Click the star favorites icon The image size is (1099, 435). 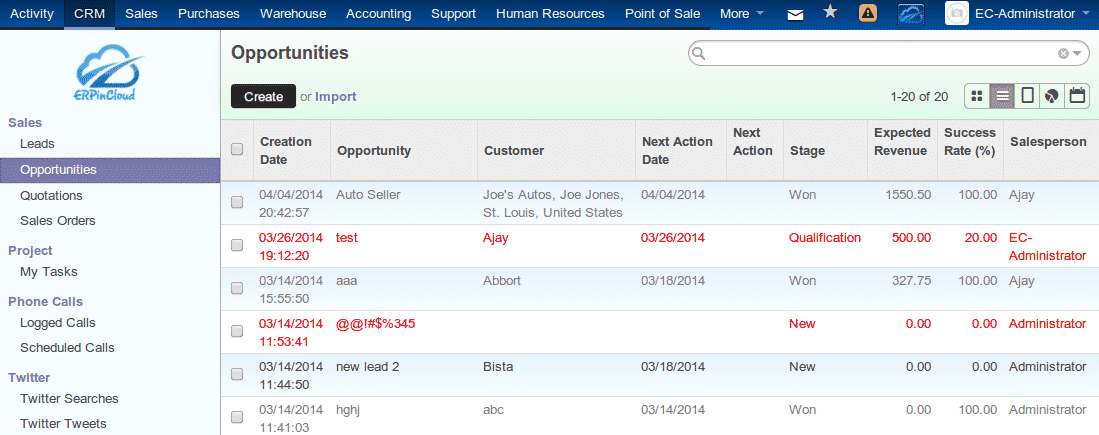(x=830, y=13)
